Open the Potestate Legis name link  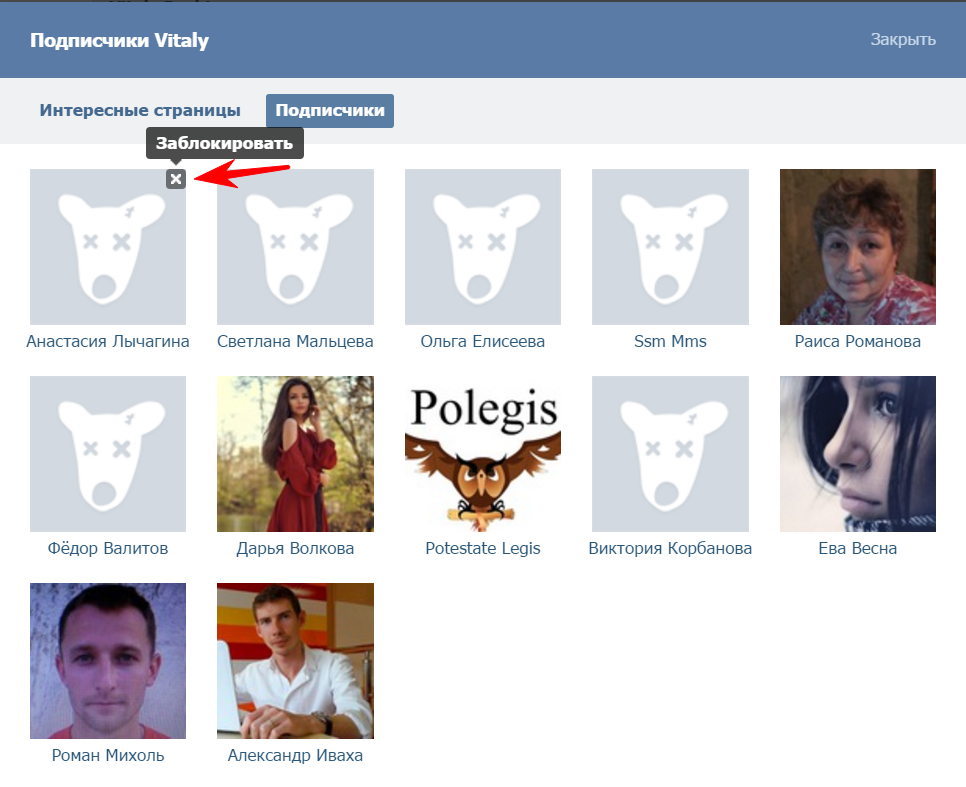[482, 549]
